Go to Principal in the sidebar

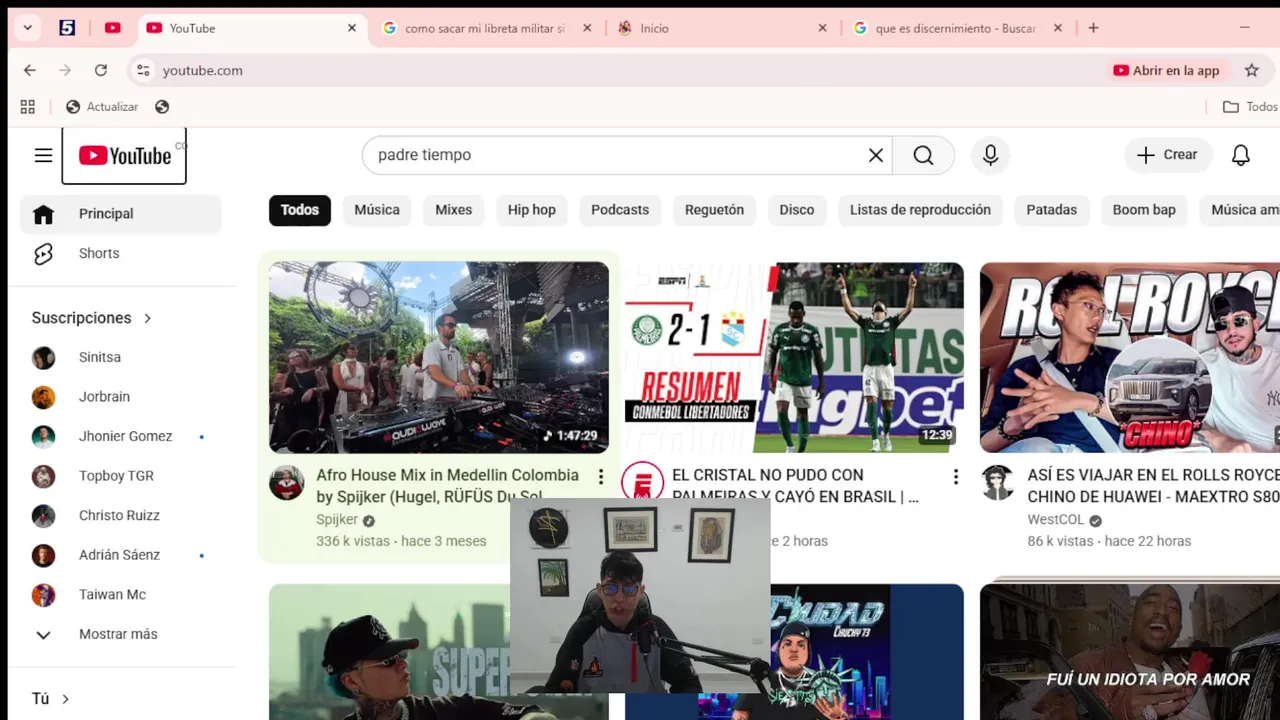point(120,214)
